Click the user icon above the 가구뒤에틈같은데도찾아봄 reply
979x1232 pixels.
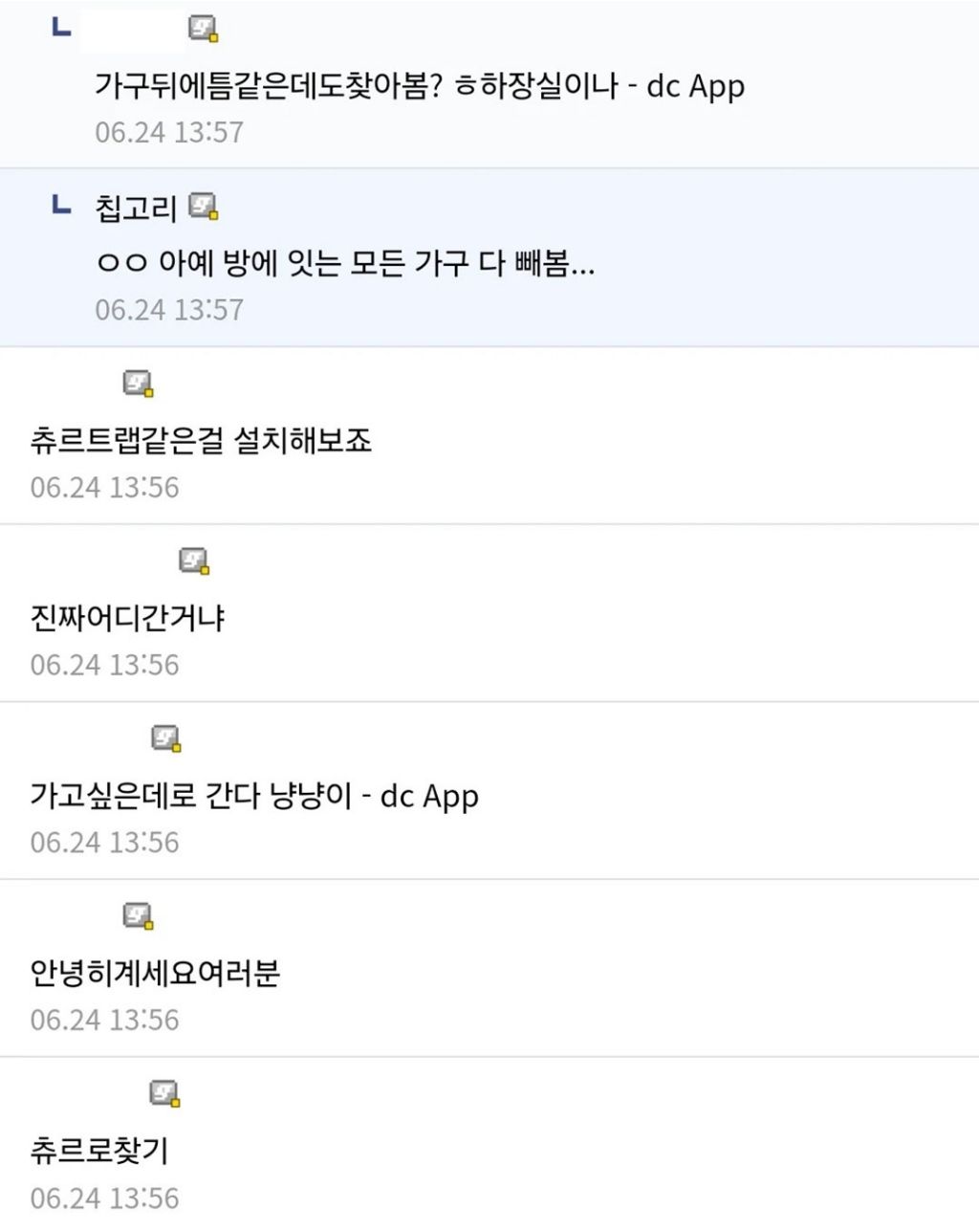coord(204,30)
